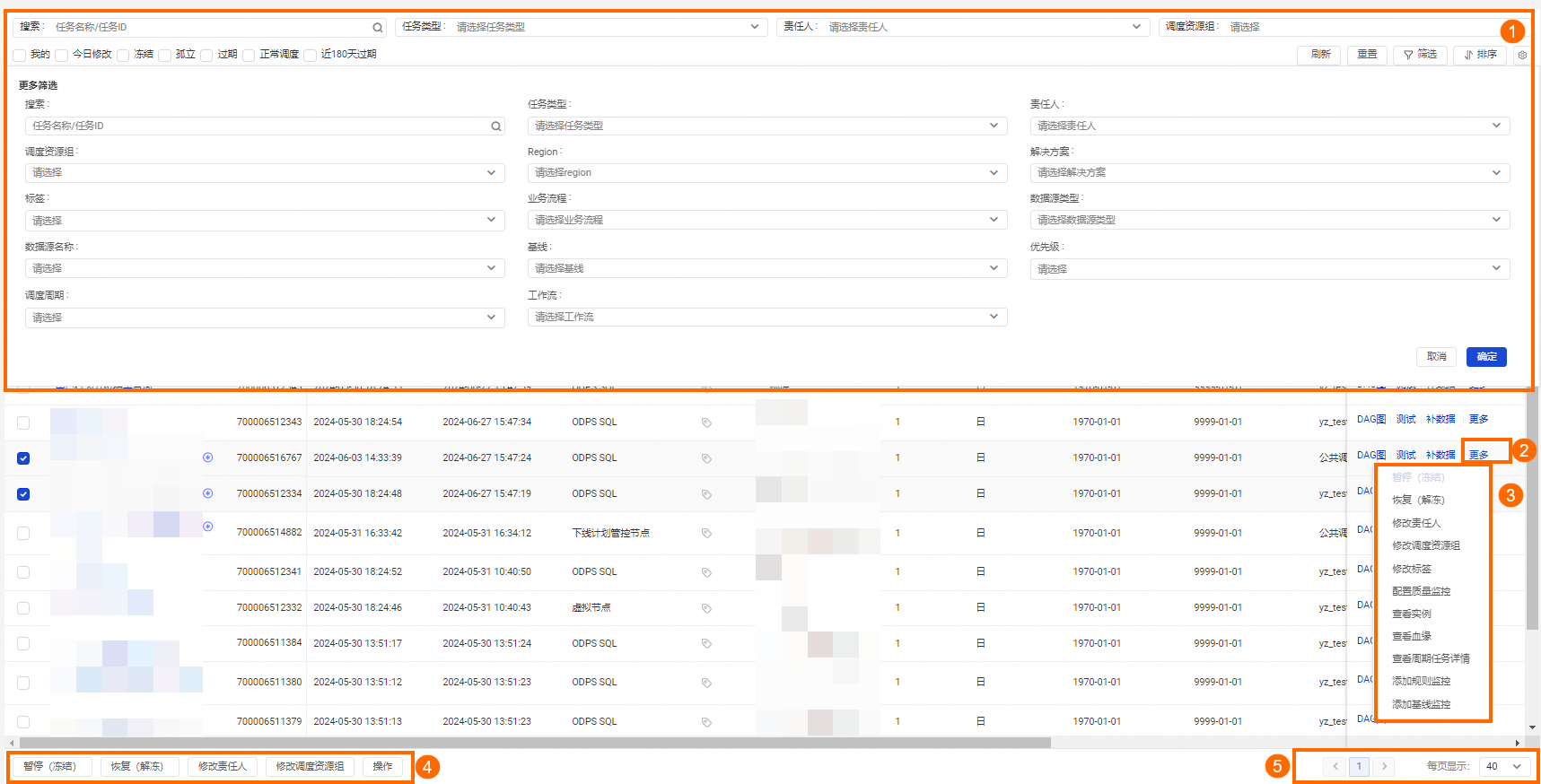This screenshot has height=784, width=1541.
Task: Click the 排序 sort button
Action: click(x=1480, y=55)
